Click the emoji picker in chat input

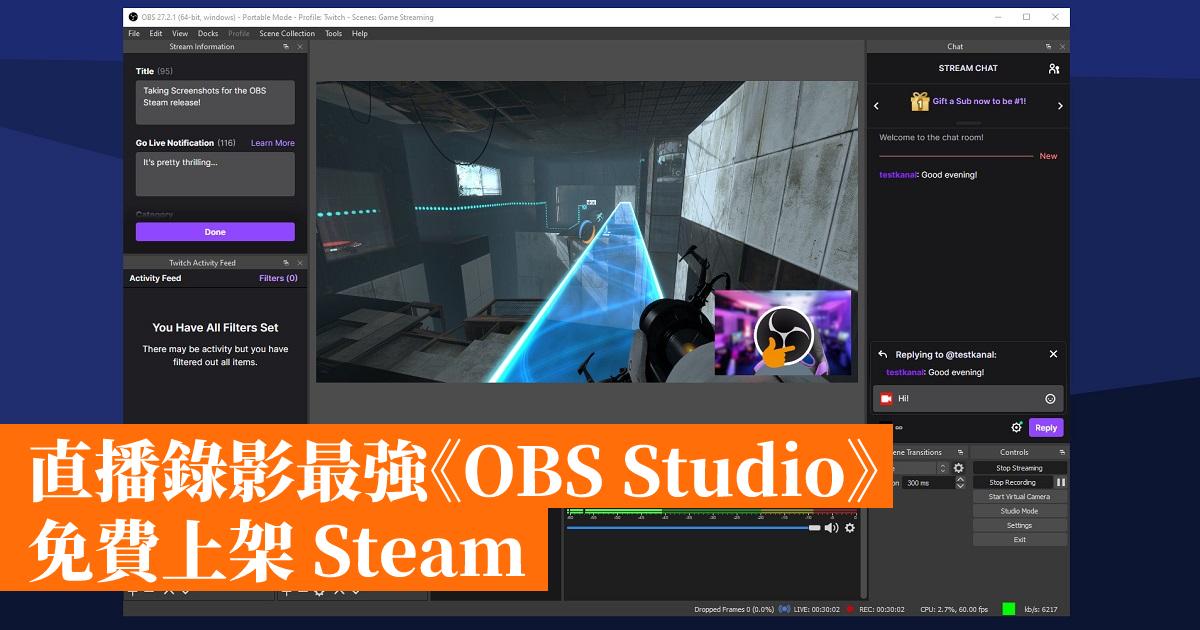coord(1050,399)
